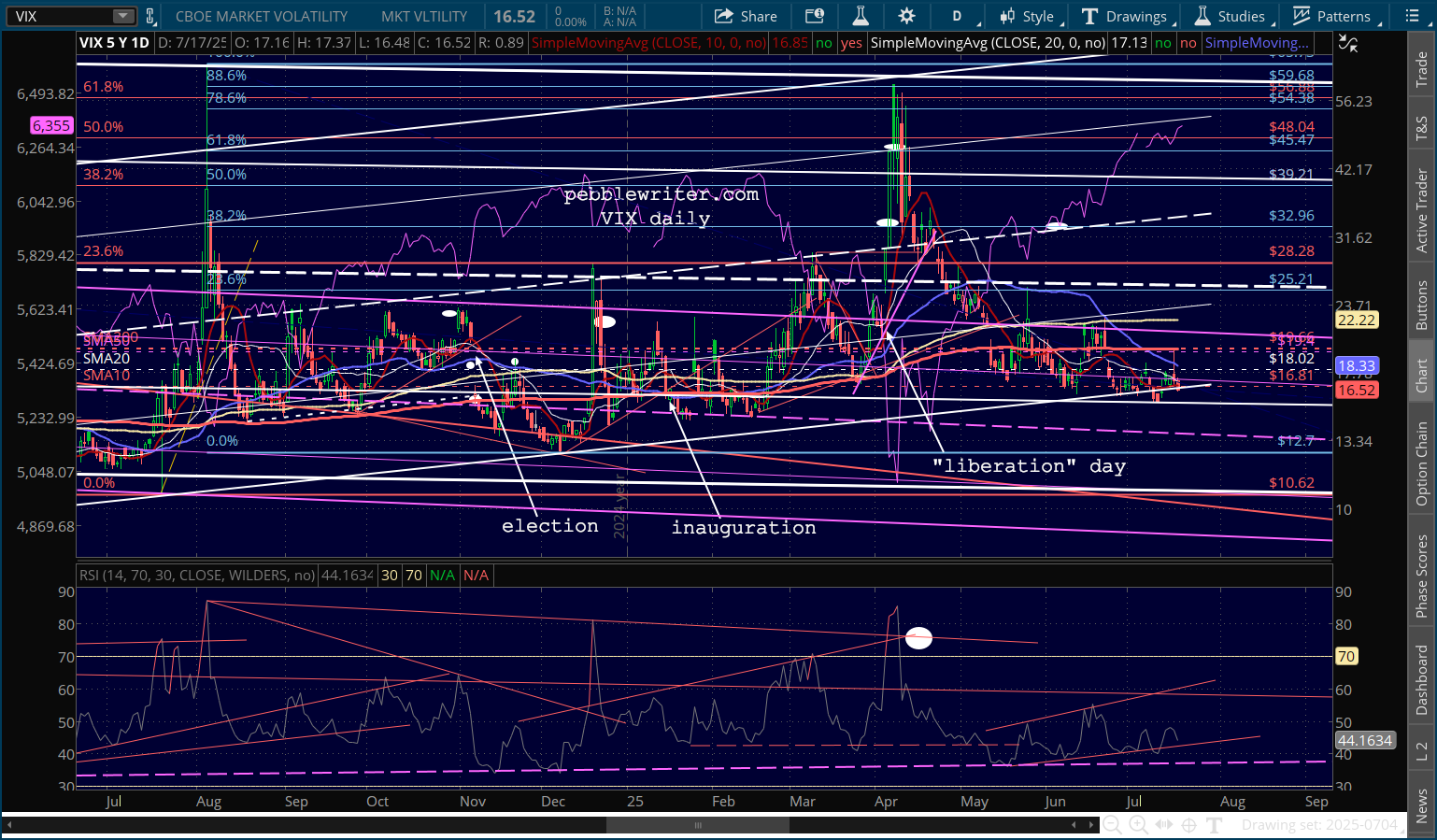Viewport: 1437px width, 840px height.
Task: Zoom out with the magnifier minus icon
Action: tap(1112, 824)
